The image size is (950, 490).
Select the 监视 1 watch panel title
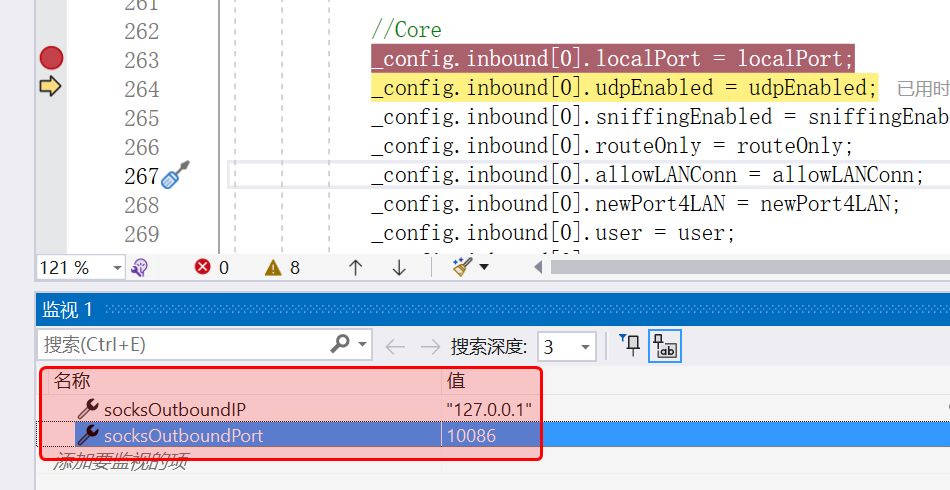pyautogui.click(x=68, y=310)
